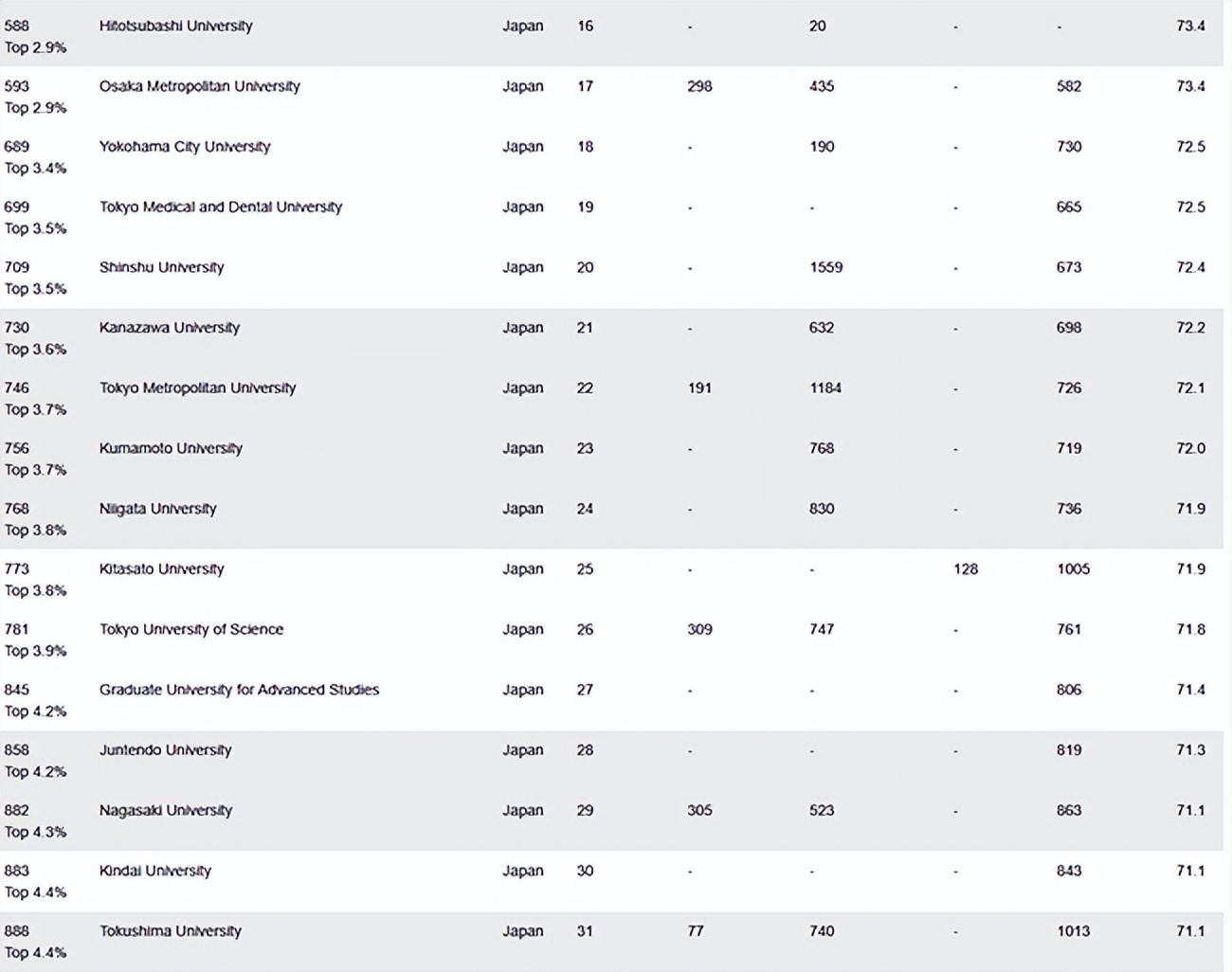Screen dimensions: 1232x972
Task: Open the Juntendo University link
Action: (x=165, y=750)
